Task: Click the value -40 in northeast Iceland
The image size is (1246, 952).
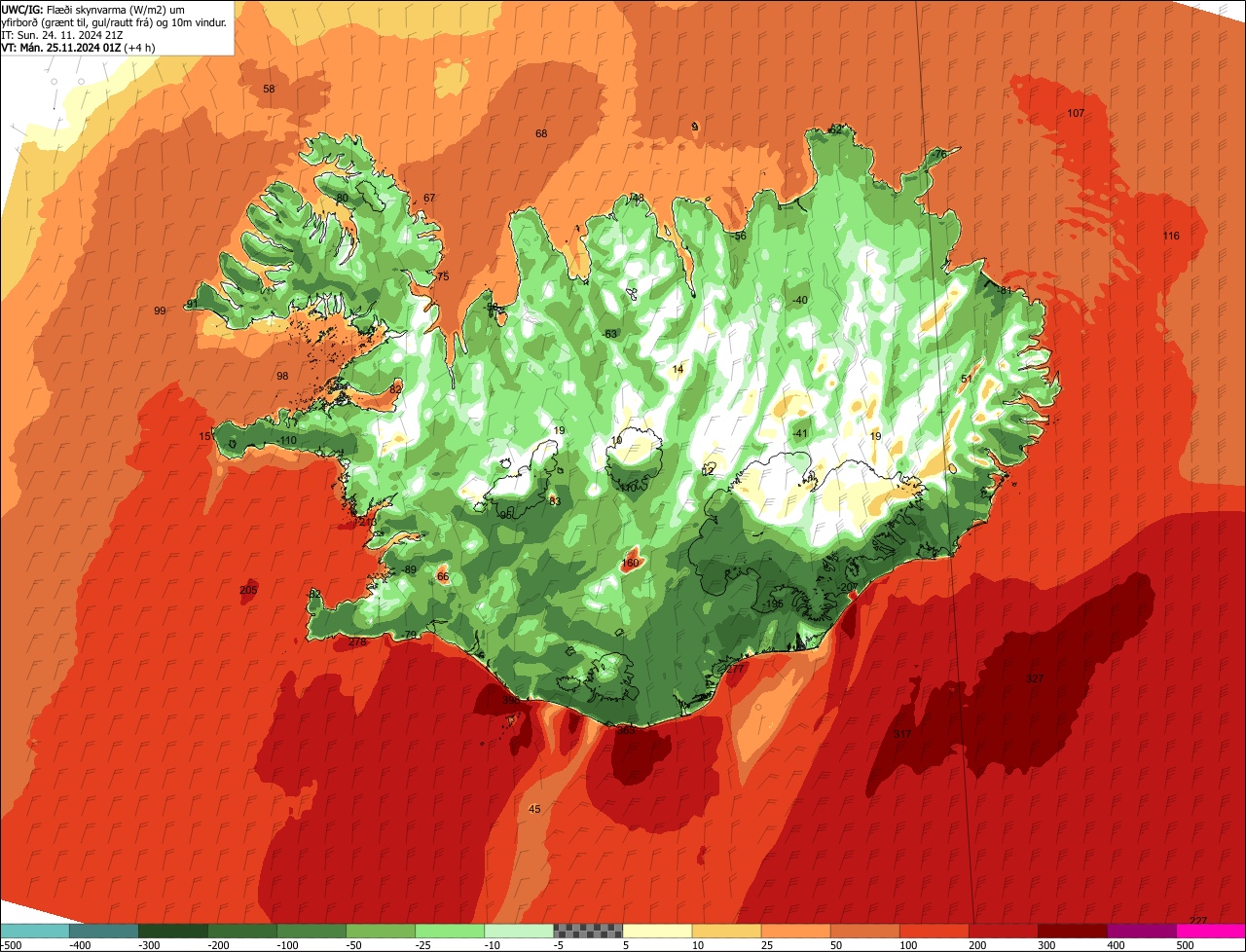Action: pyautogui.click(x=800, y=300)
